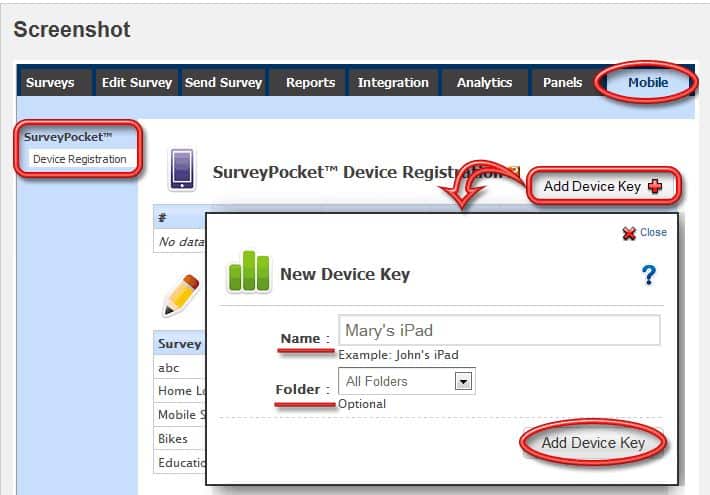
Task: Open the SurveyPocket sidebar section
Action: (68, 137)
